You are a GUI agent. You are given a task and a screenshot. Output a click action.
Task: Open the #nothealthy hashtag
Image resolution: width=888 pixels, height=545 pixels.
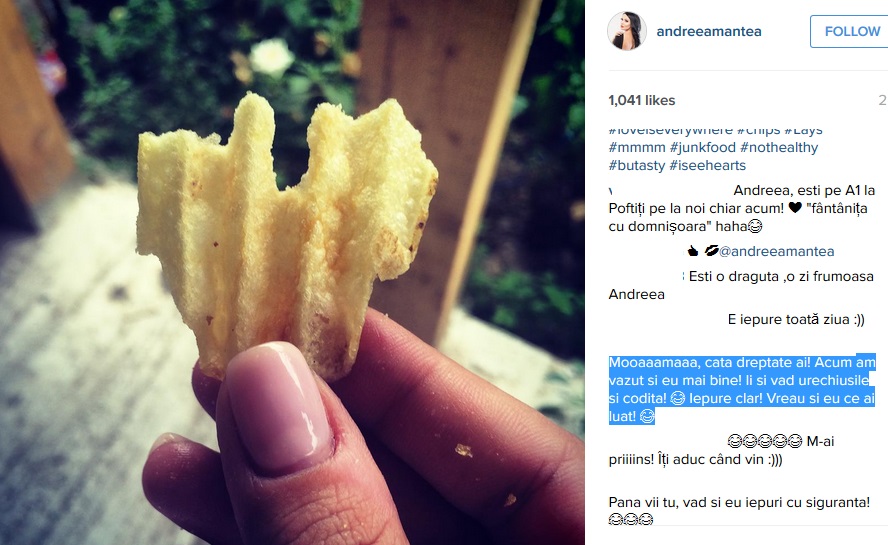[x=779, y=148]
